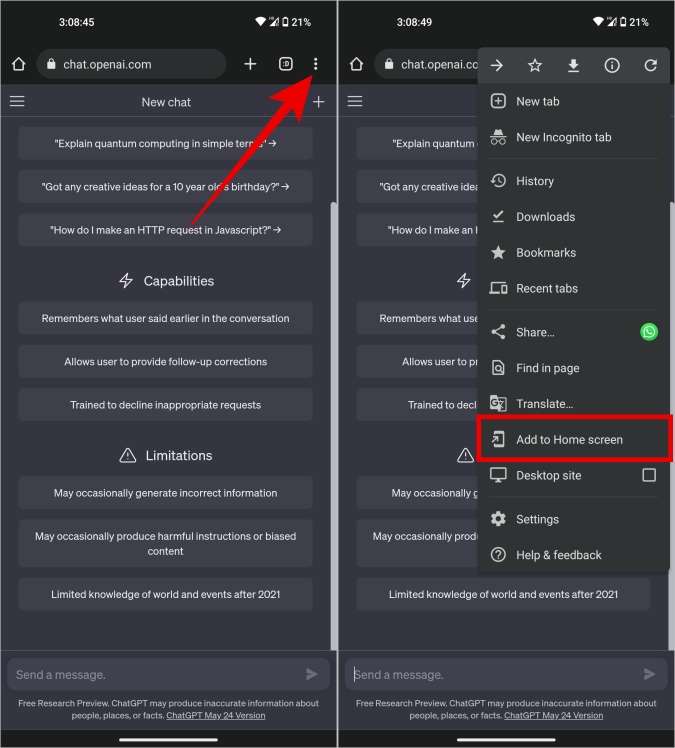Image resolution: width=675 pixels, height=748 pixels.
Task: Open Downloads from the menu
Action: pyautogui.click(x=573, y=217)
